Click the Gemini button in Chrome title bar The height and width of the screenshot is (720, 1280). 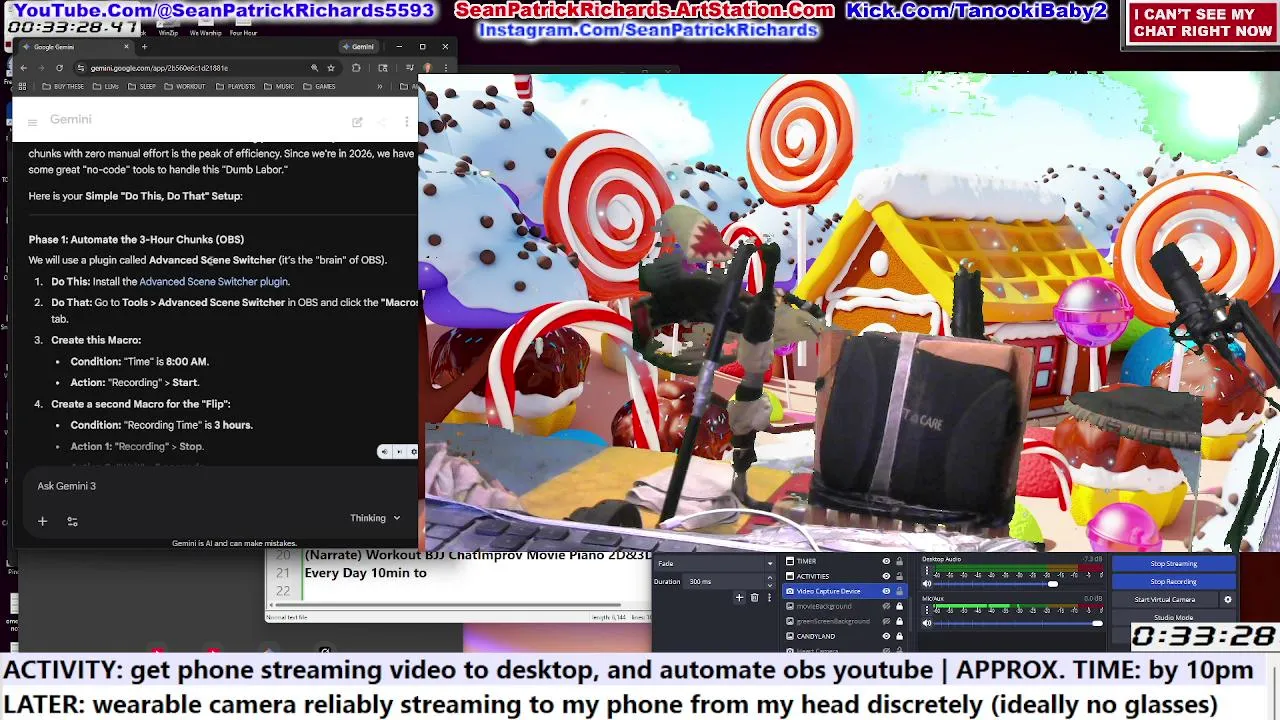click(359, 47)
